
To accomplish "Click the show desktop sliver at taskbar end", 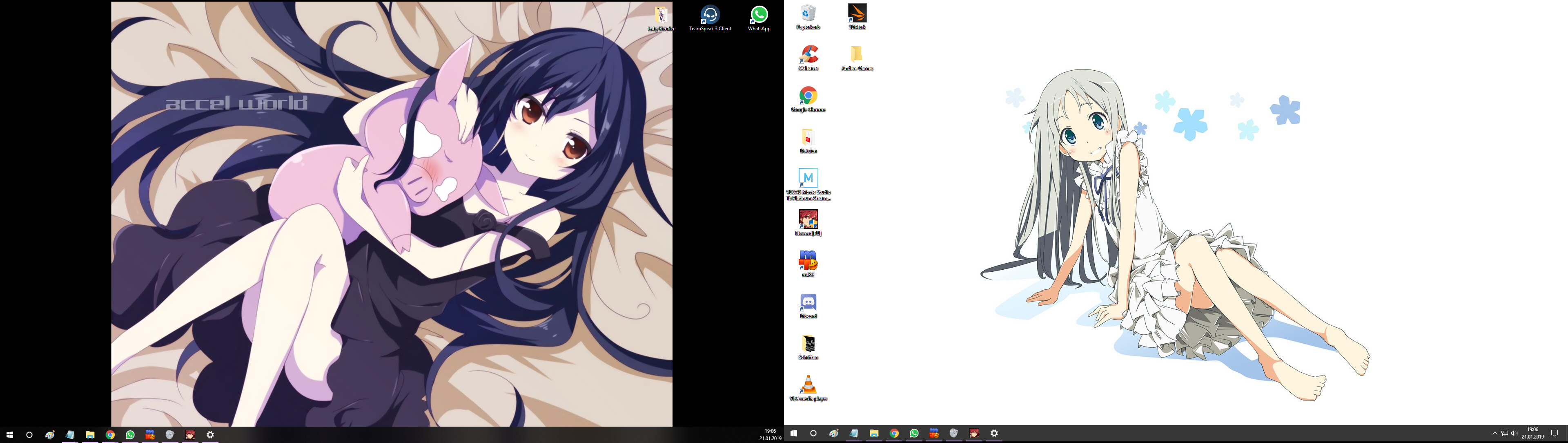I will click(1566, 433).
